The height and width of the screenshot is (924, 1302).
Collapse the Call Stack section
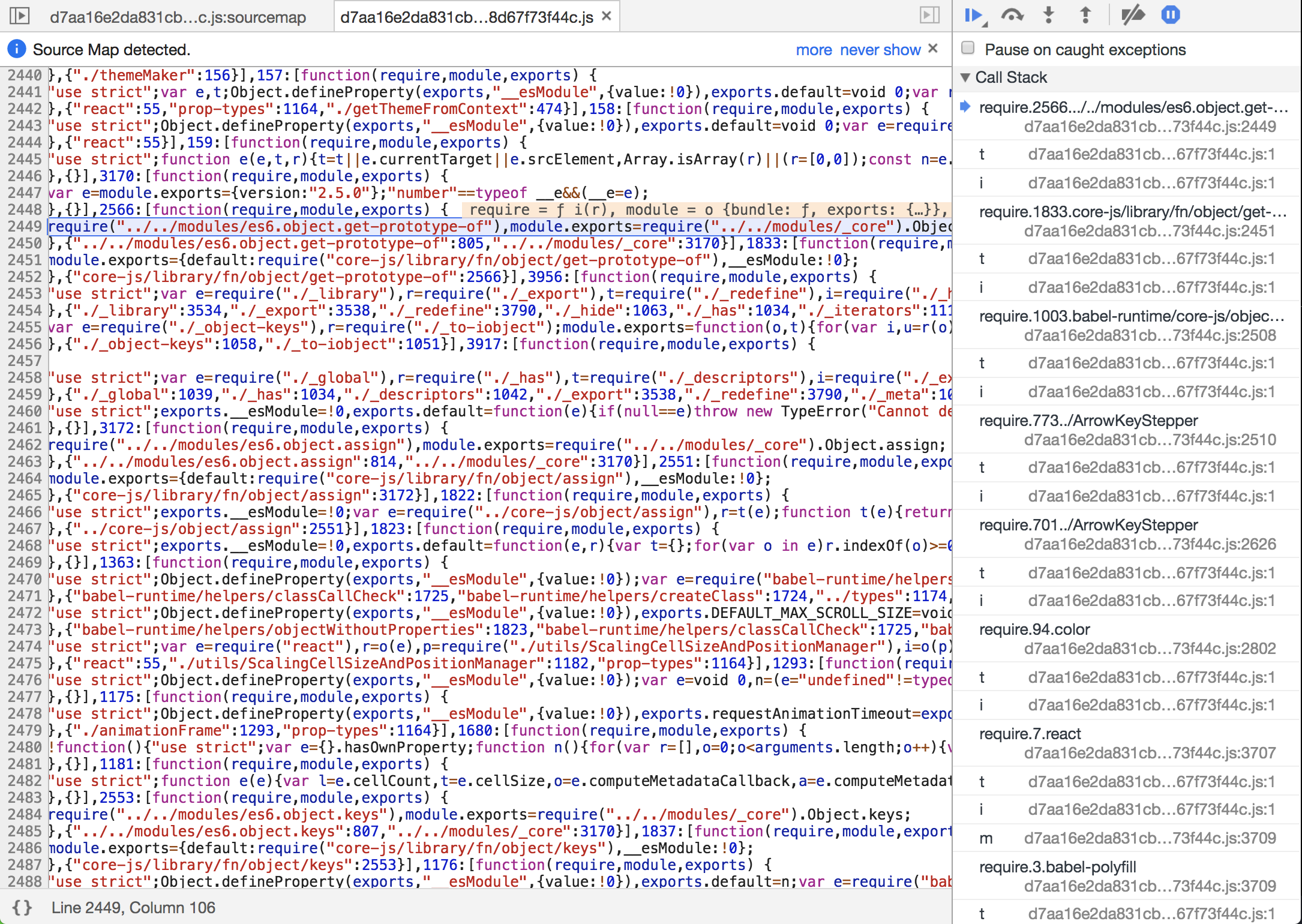click(966, 77)
